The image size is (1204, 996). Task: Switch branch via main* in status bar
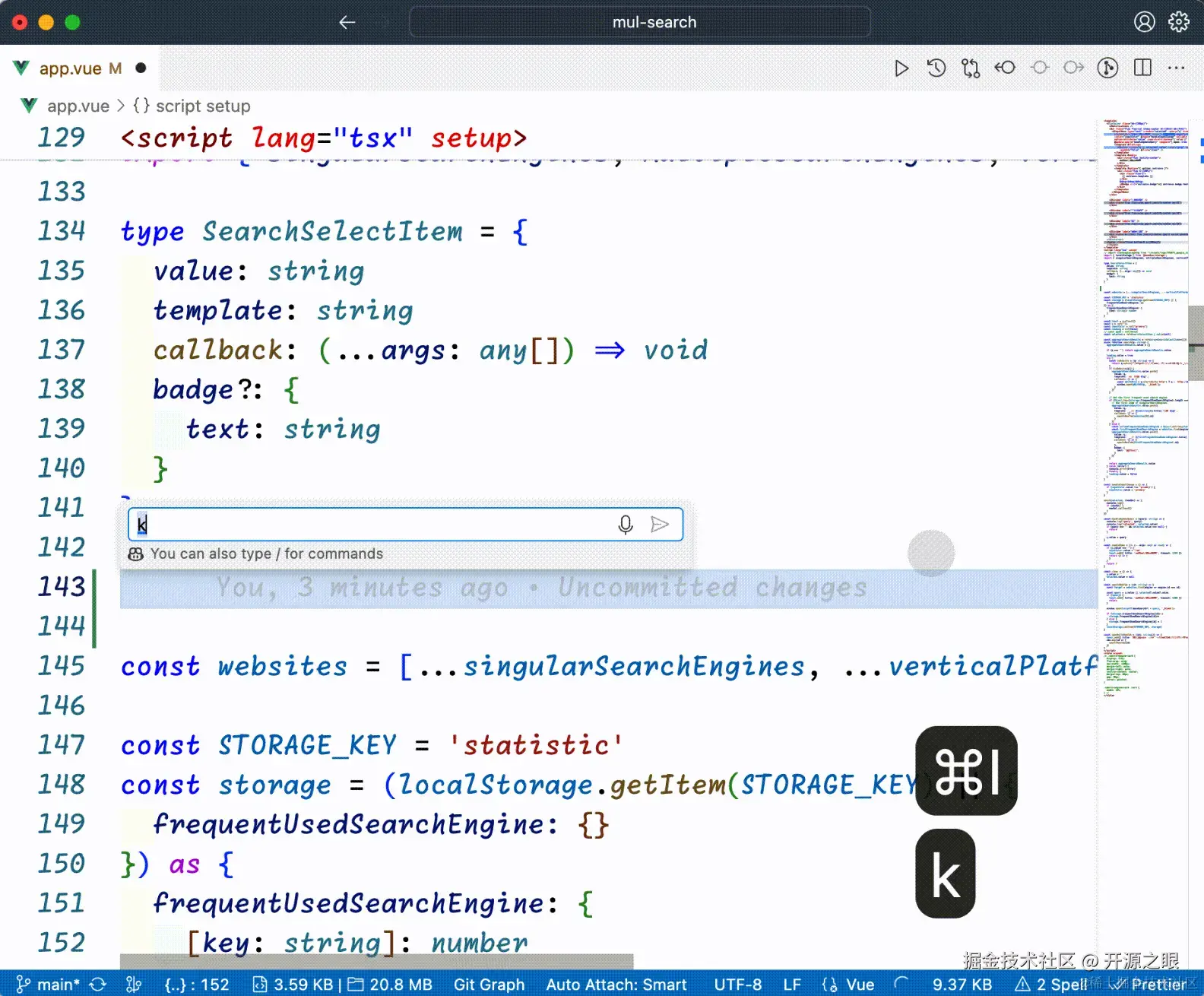pyautogui.click(x=49, y=985)
